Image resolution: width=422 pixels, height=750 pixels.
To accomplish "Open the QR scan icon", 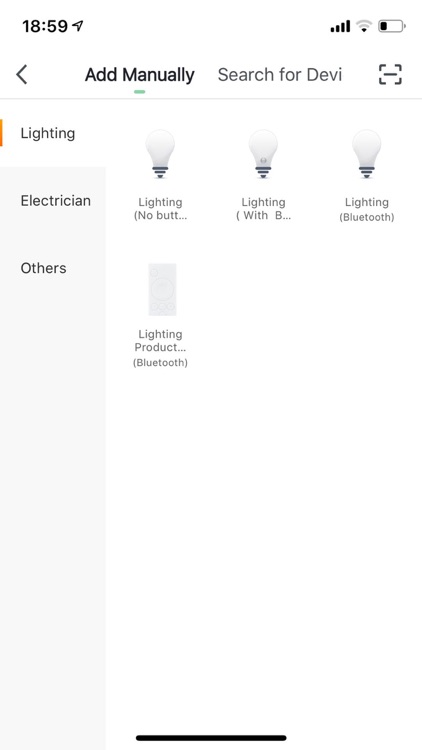I will pos(390,75).
